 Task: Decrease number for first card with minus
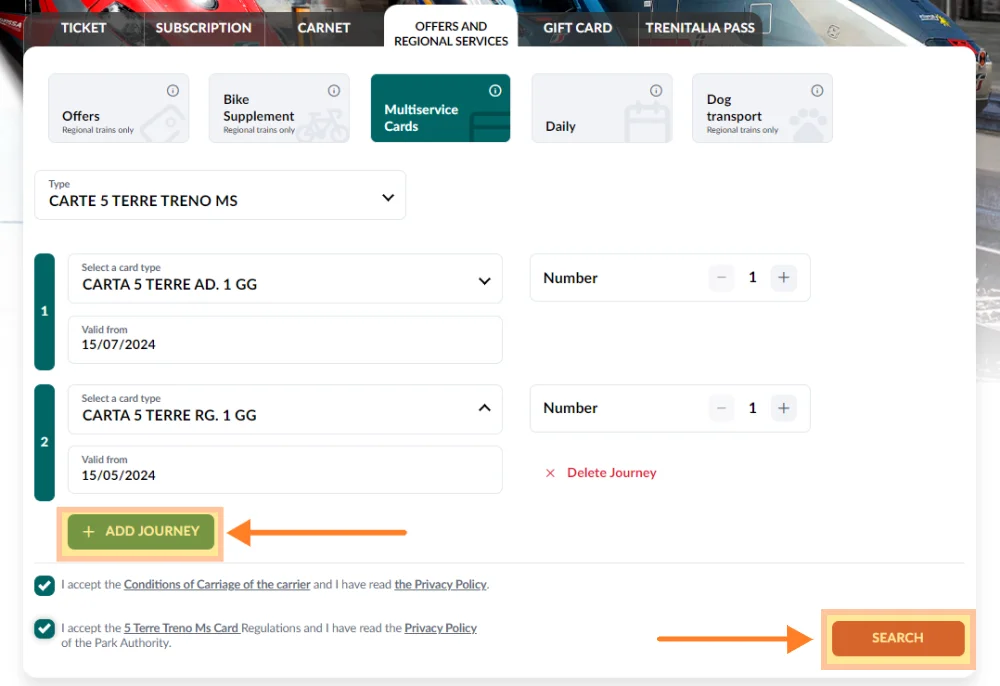tap(721, 278)
